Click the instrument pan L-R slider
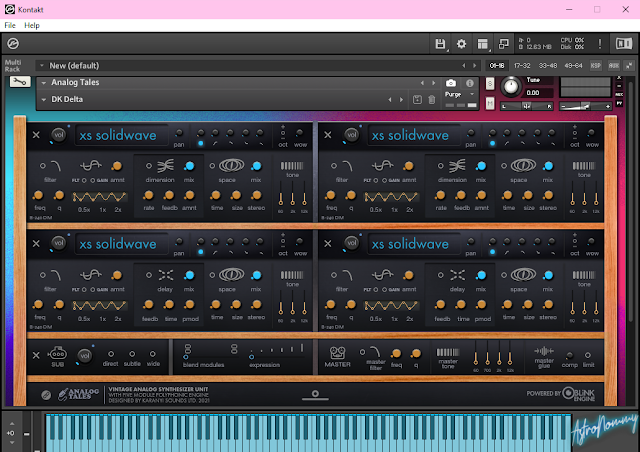640x452 pixels. click(x=527, y=106)
